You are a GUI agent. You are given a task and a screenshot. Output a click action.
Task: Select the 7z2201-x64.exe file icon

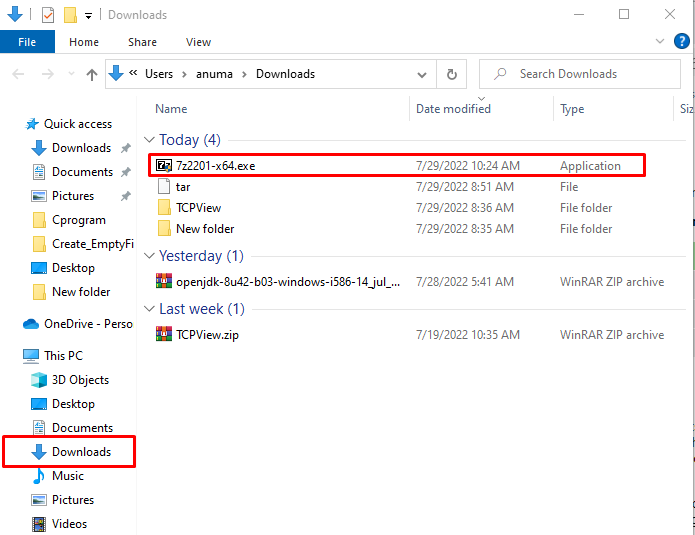(x=164, y=166)
